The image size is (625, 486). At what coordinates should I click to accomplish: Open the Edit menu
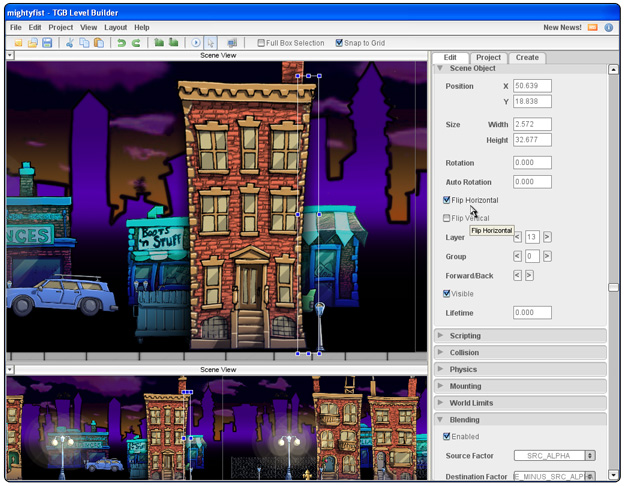pyautogui.click(x=35, y=27)
